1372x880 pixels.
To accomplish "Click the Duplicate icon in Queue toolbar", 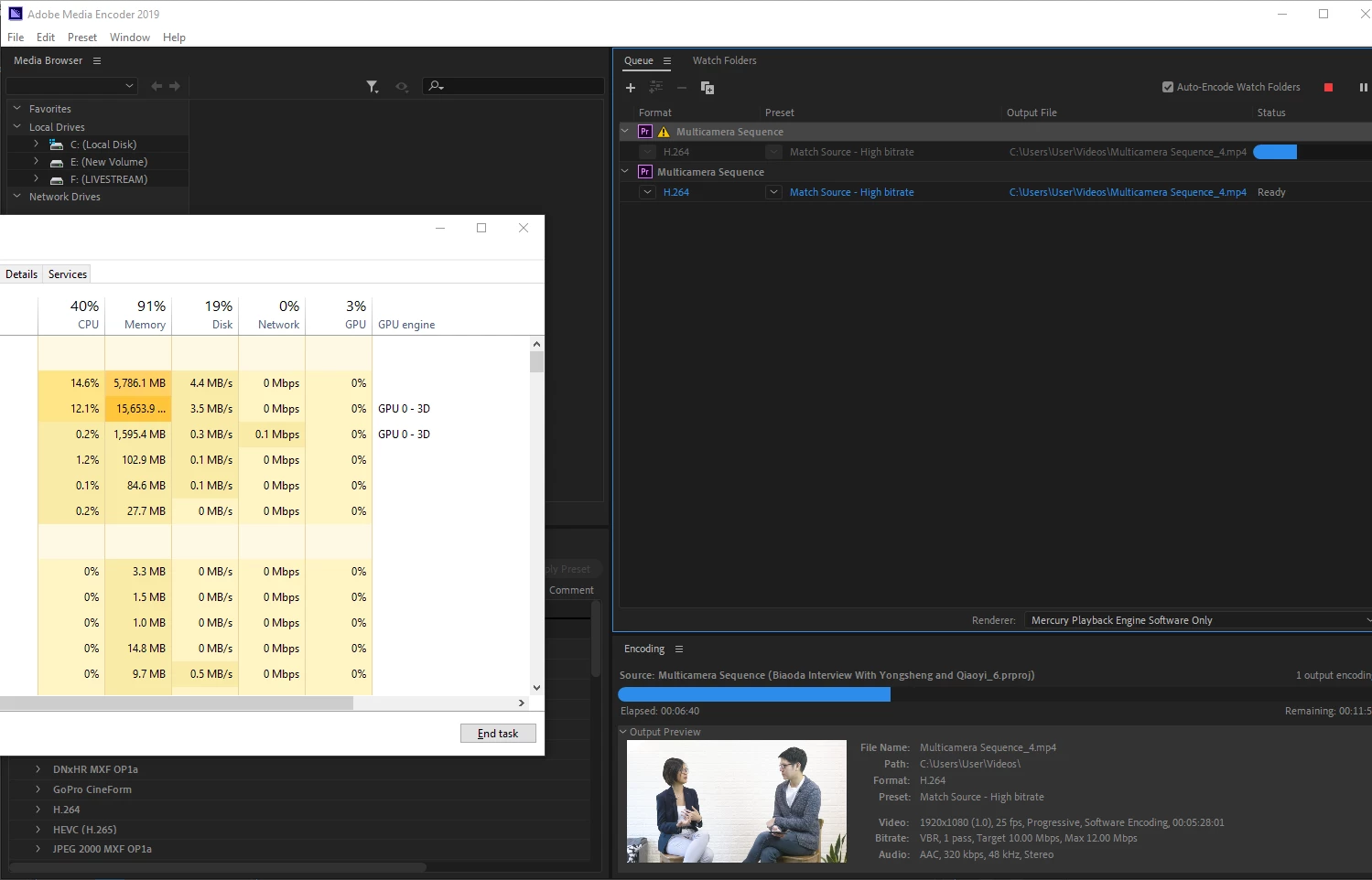I will pos(708,88).
